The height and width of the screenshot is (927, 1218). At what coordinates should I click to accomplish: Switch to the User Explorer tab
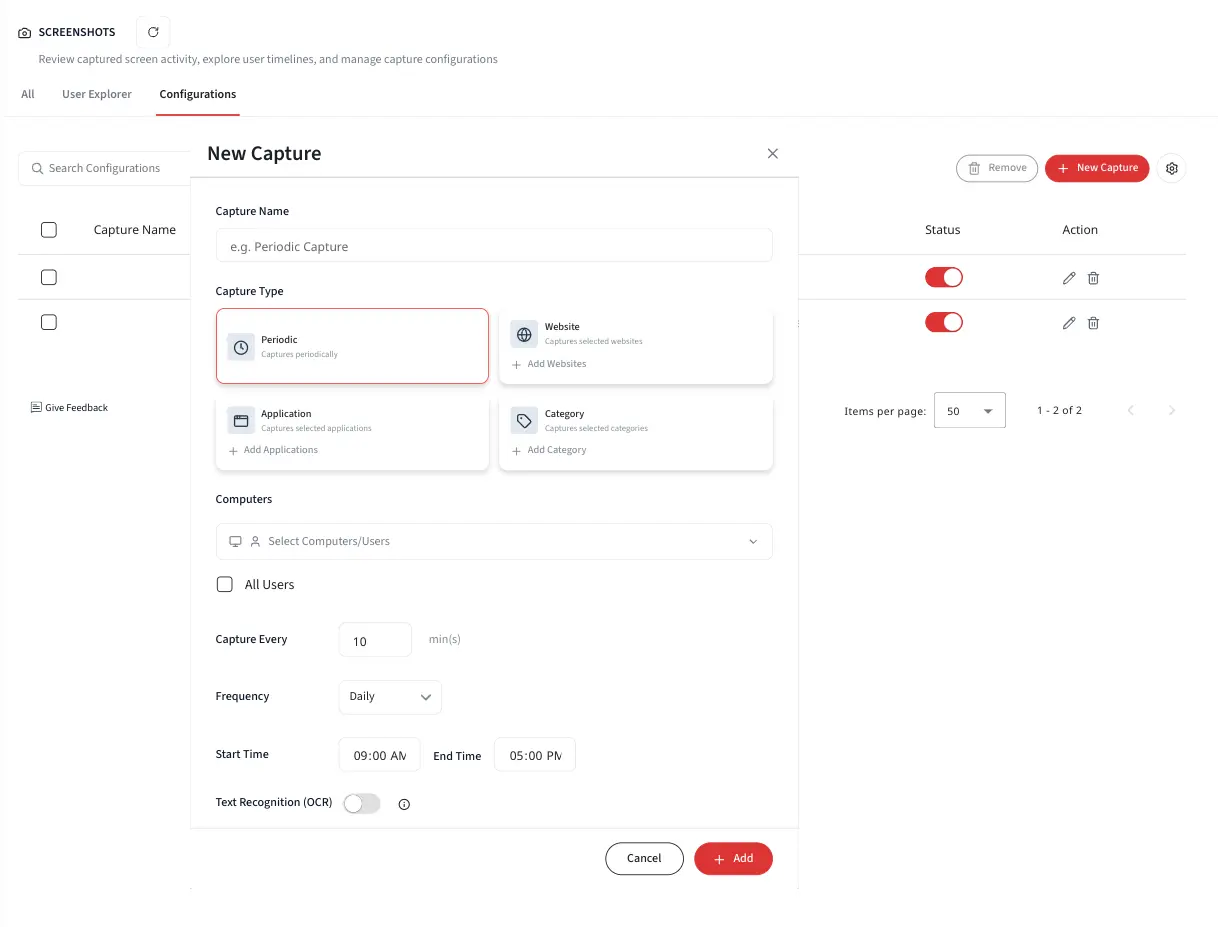click(x=97, y=94)
